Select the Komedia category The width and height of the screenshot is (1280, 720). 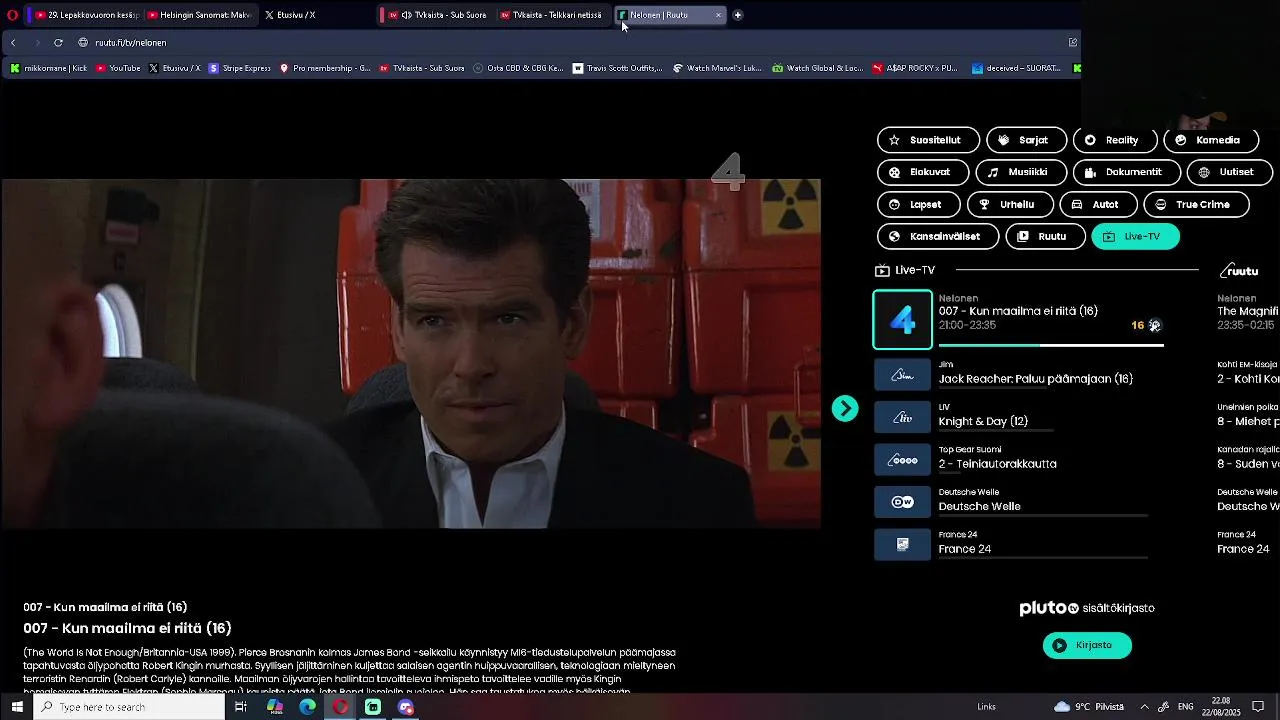coord(1210,140)
